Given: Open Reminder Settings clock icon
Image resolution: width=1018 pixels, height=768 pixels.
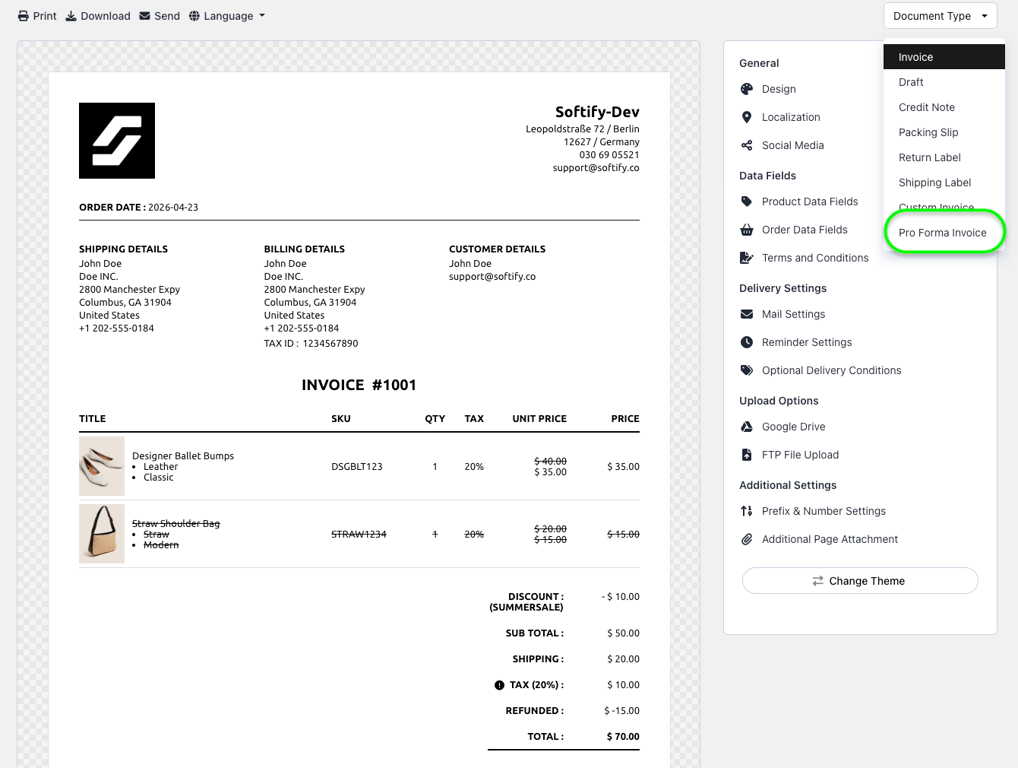Looking at the screenshot, I should (x=747, y=342).
